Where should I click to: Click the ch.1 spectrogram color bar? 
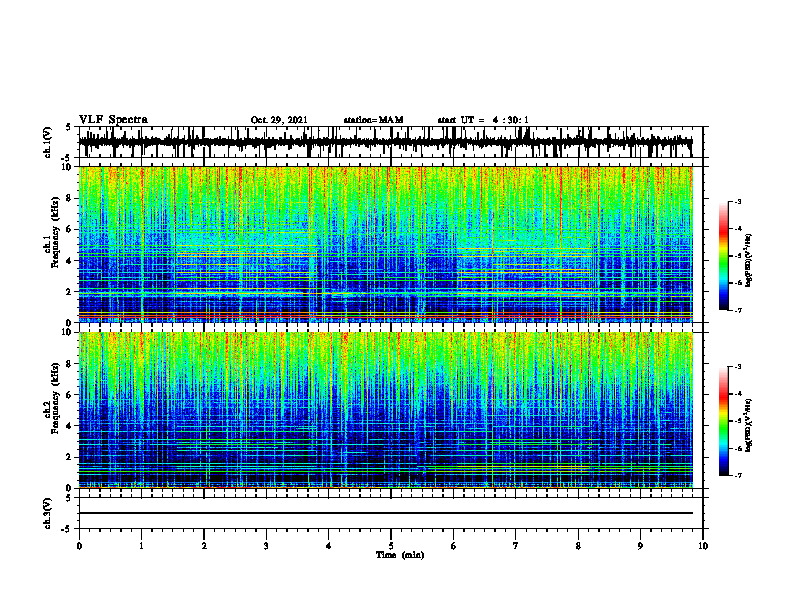point(723,256)
